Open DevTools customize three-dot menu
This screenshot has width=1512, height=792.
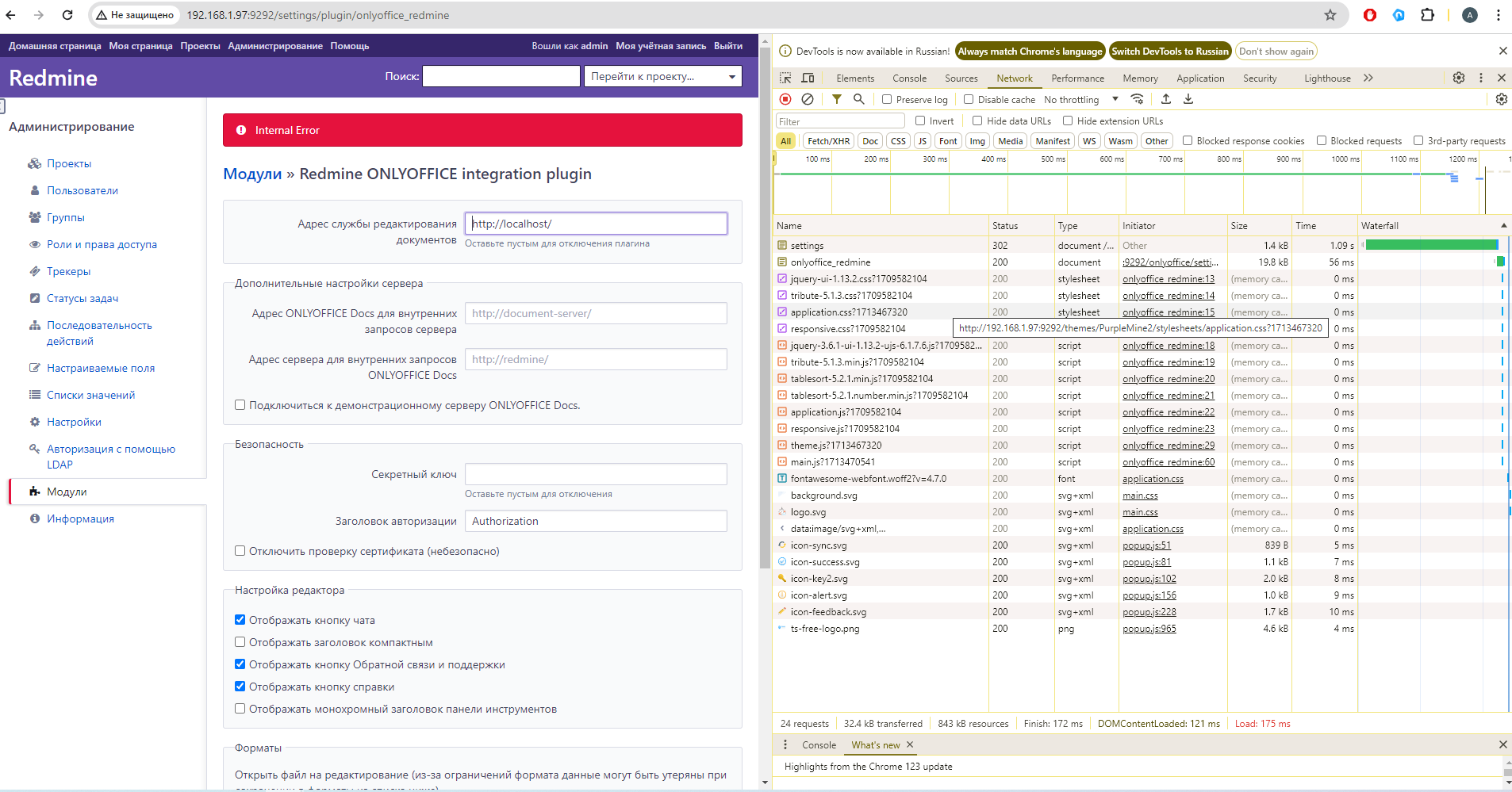click(x=1481, y=78)
